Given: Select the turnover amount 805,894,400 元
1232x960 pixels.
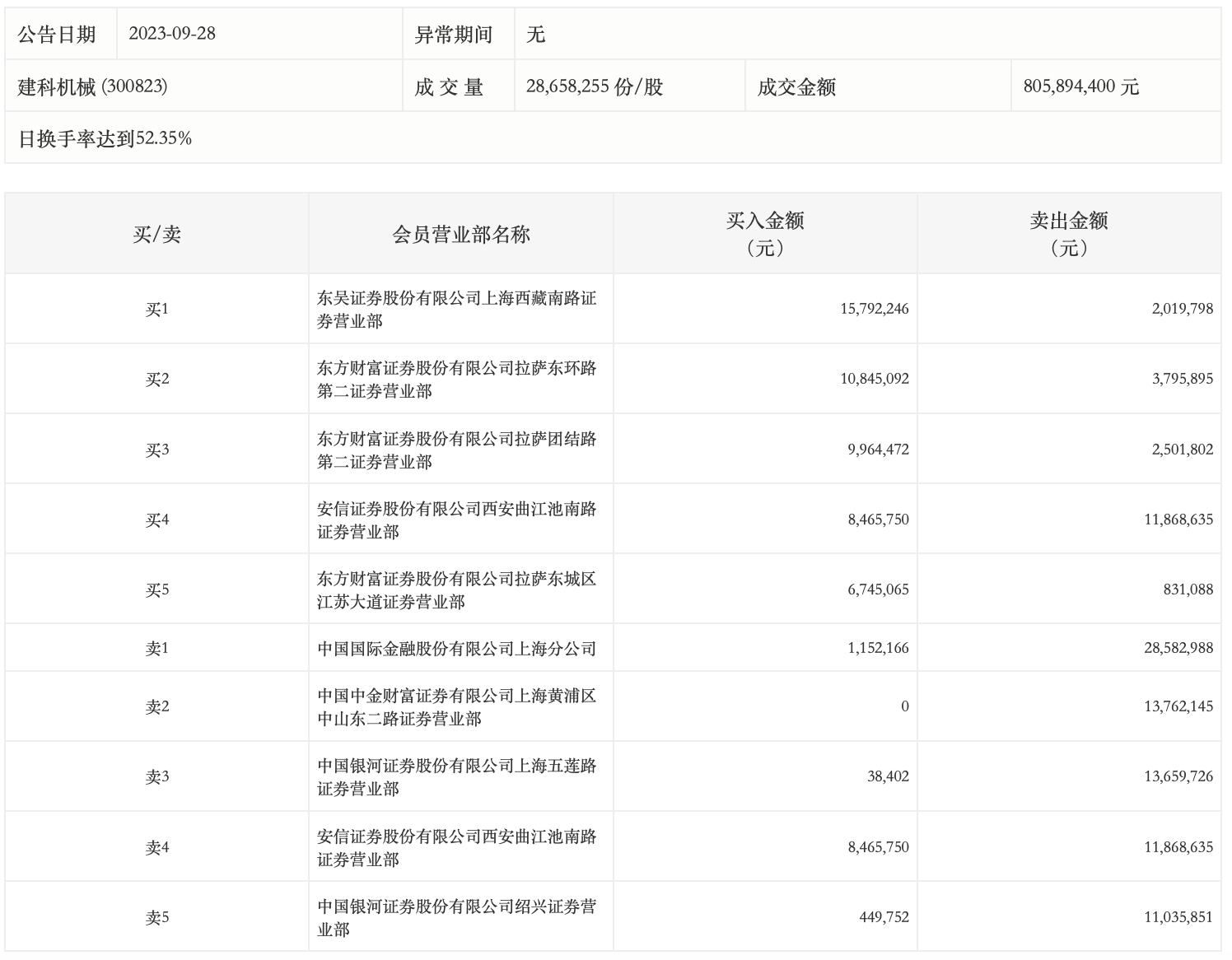Looking at the screenshot, I should click(1080, 86).
